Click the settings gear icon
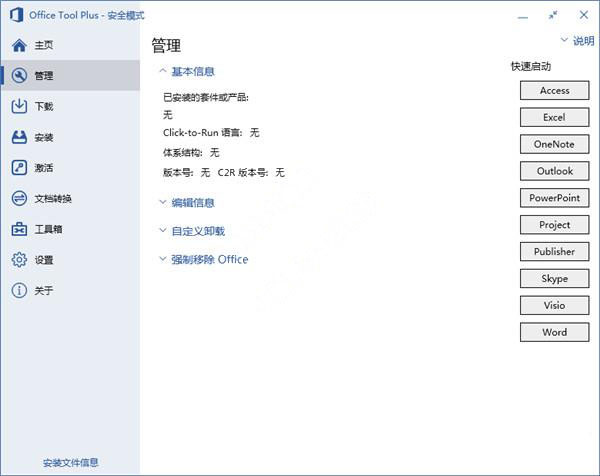 [x=18, y=260]
